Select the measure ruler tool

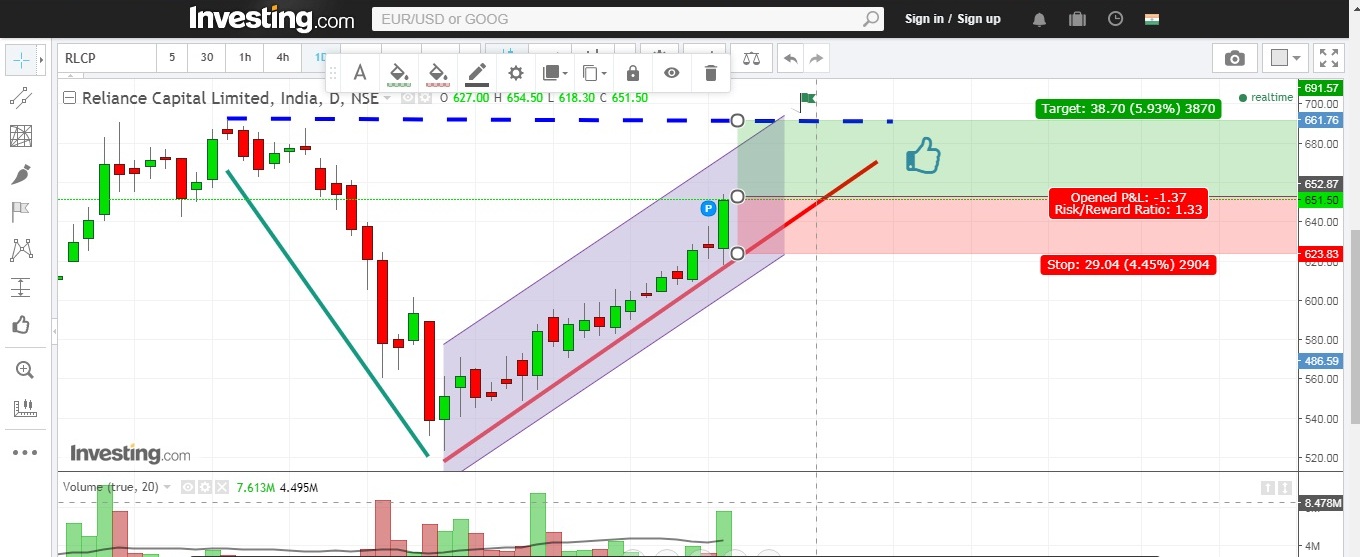coord(24,408)
